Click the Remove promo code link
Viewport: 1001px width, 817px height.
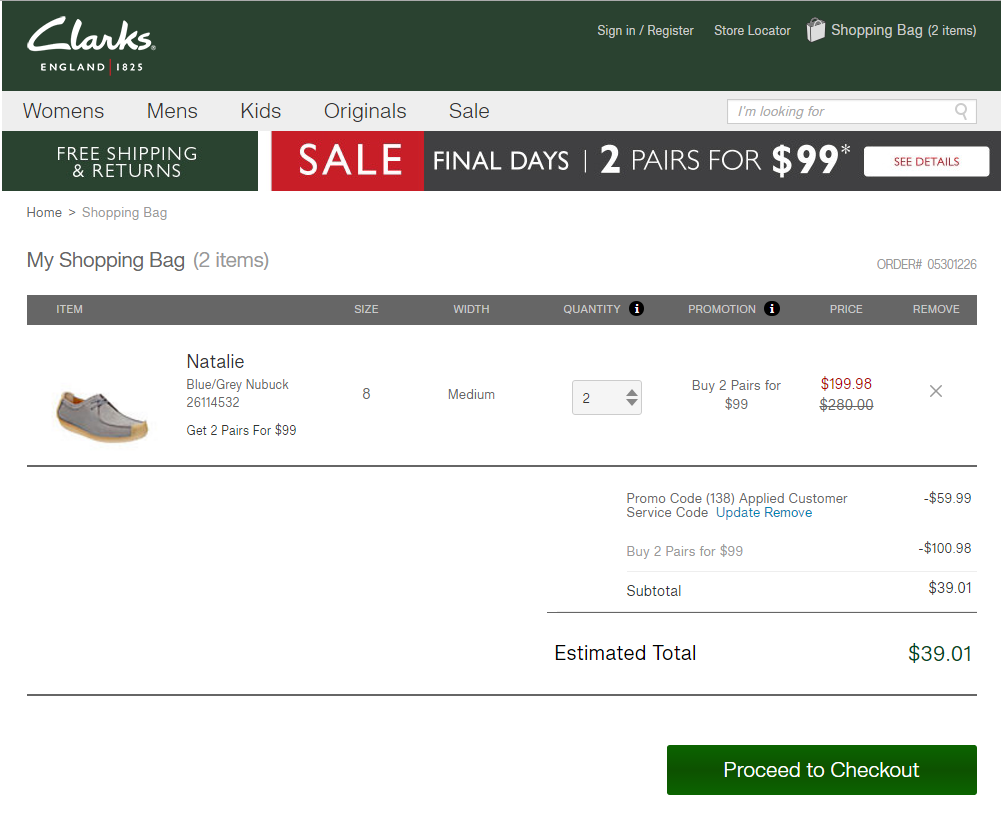[789, 513]
